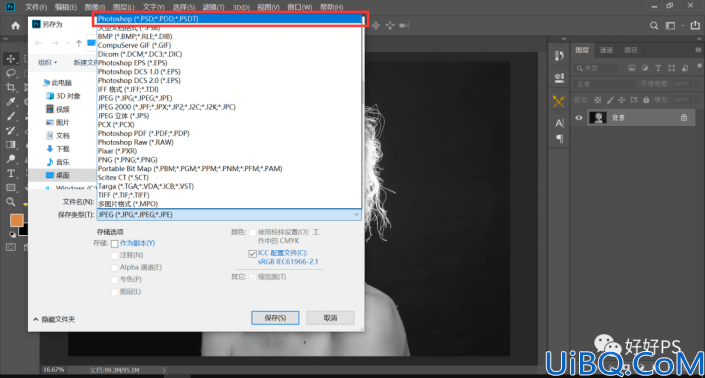Viewport: 705px width, 378px height.
Task: Open the 保存类型 JPEG dropdown
Action: 229,214
